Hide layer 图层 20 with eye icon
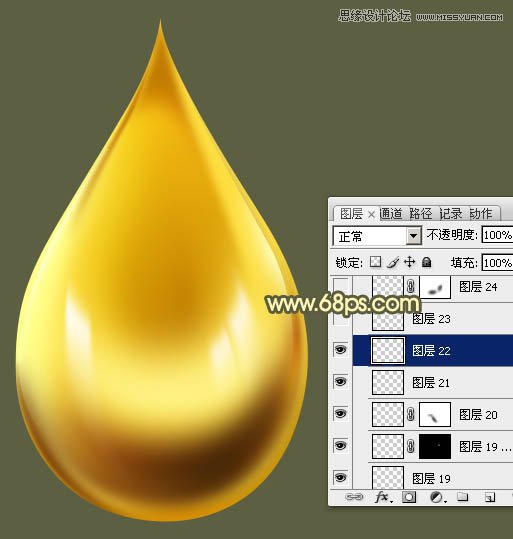 click(x=341, y=414)
